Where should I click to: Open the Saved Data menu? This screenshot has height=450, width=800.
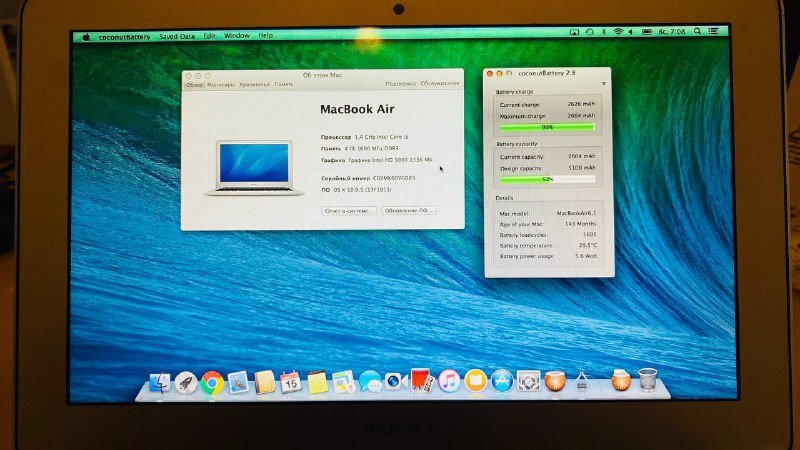(176, 35)
